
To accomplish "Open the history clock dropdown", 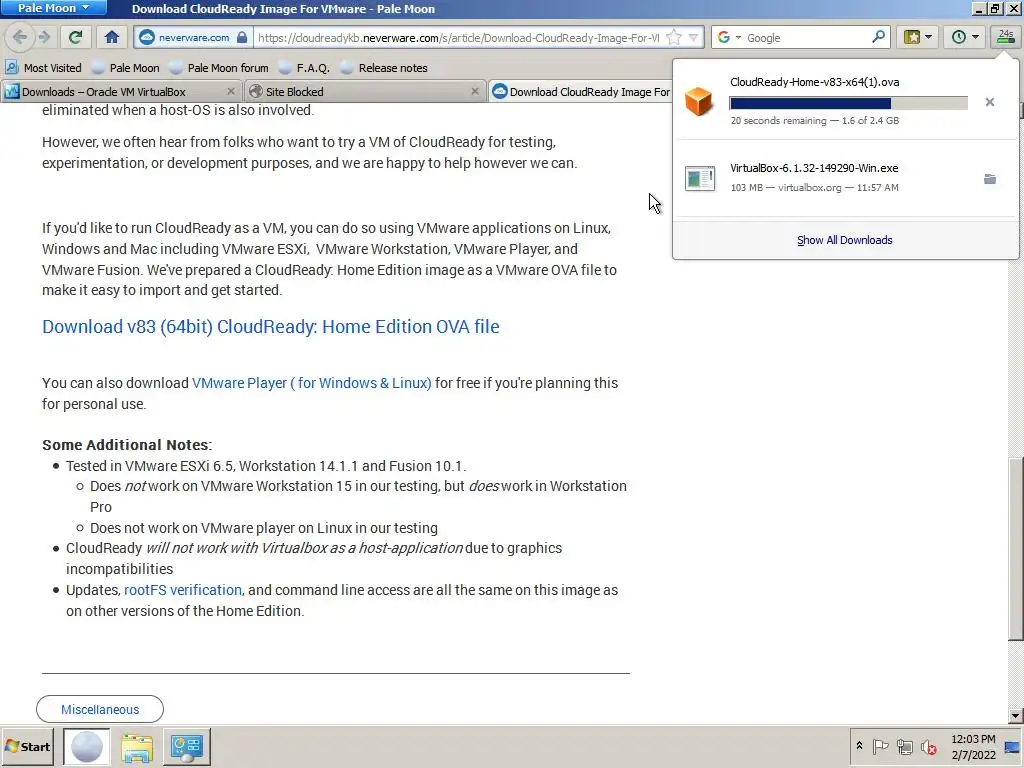I will point(965,37).
